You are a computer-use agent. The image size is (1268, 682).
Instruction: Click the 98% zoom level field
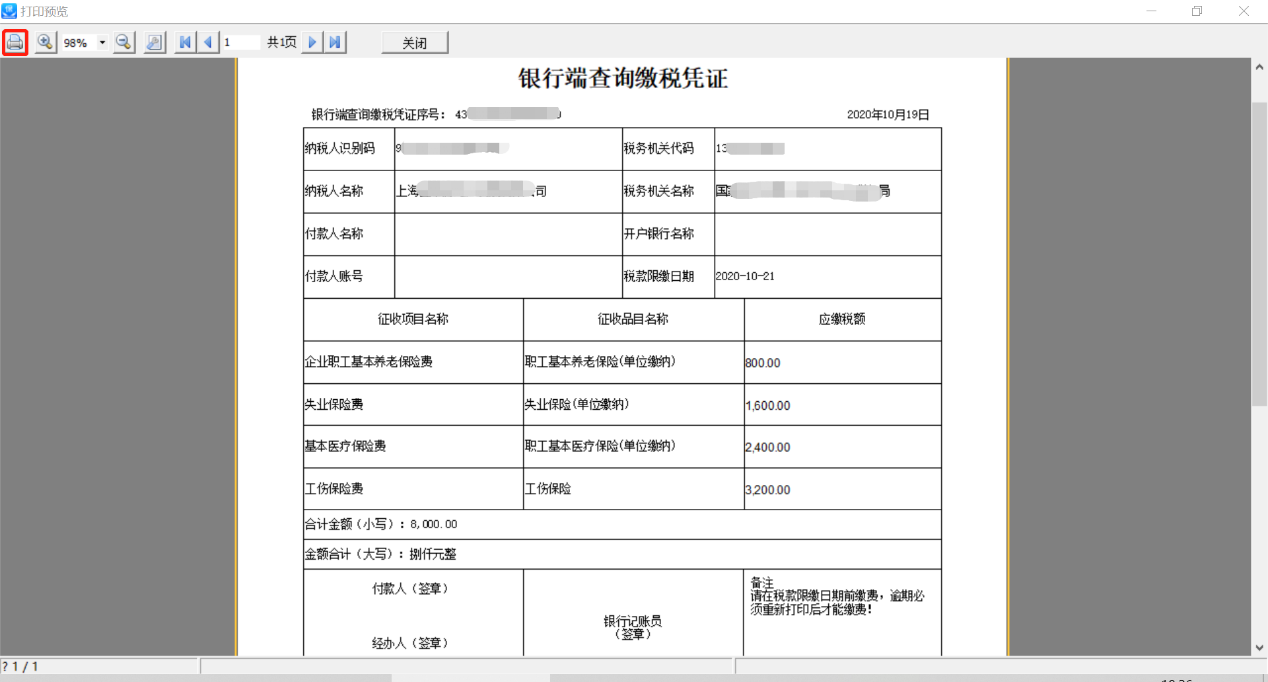coord(77,43)
